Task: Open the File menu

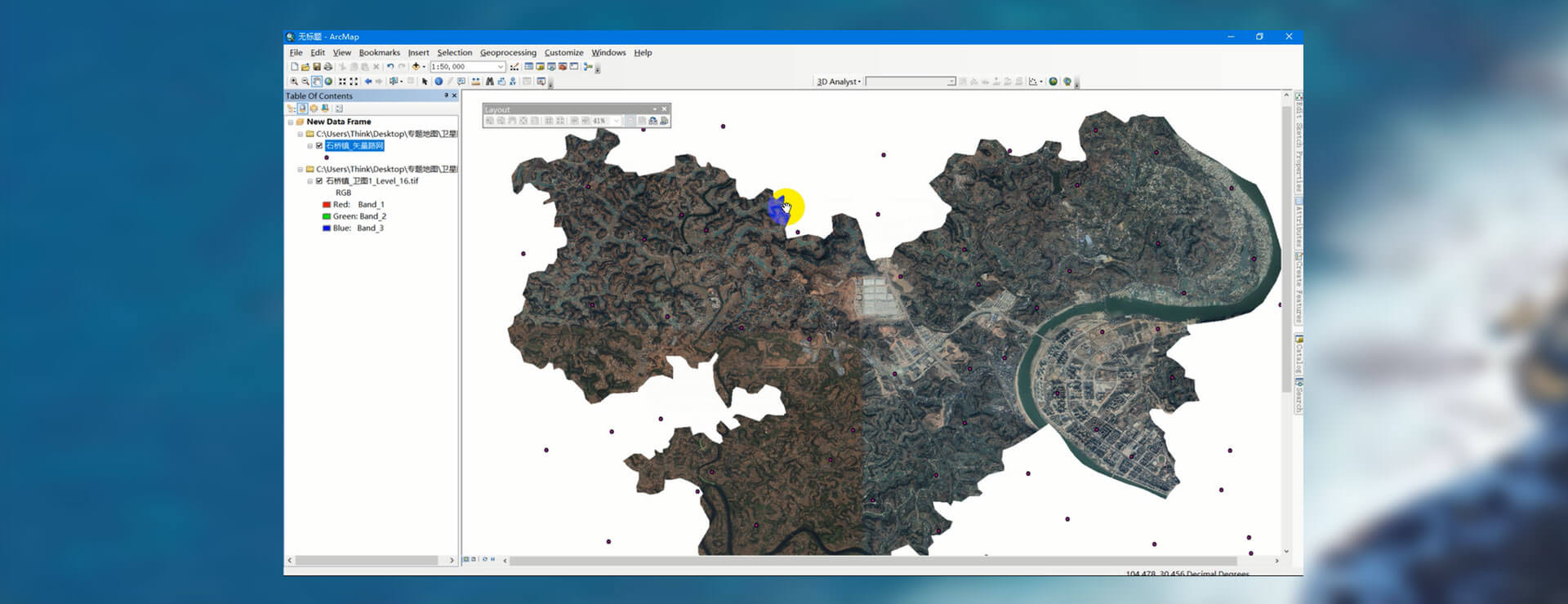Action: (x=296, y=52)
